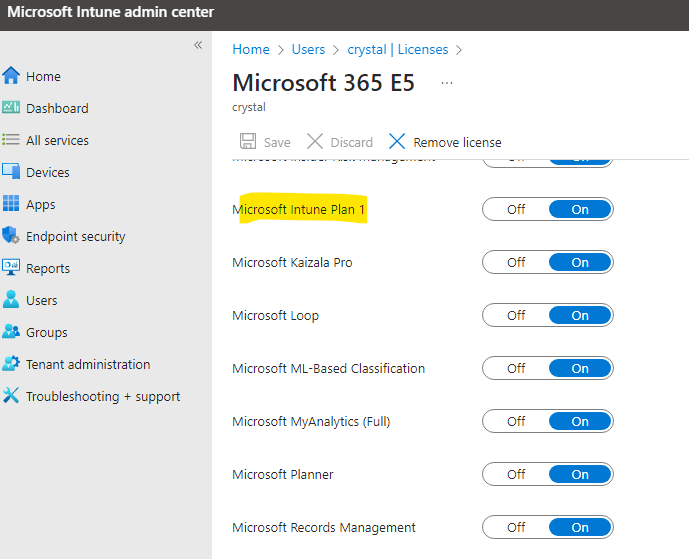
Task: Open the Devices icon in navigation
Action: [x=11, y=172]
